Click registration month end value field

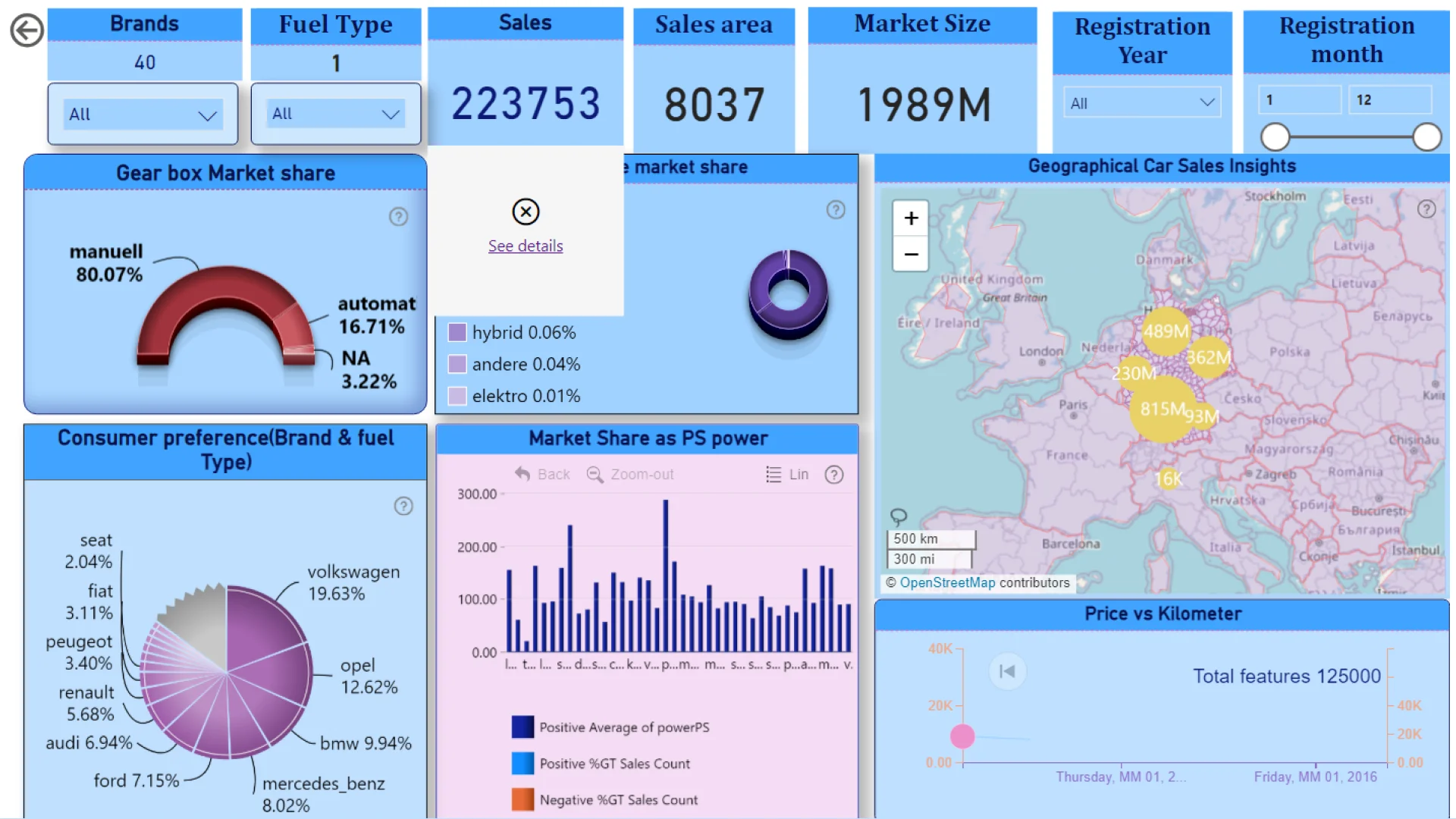pos(1389,99)
